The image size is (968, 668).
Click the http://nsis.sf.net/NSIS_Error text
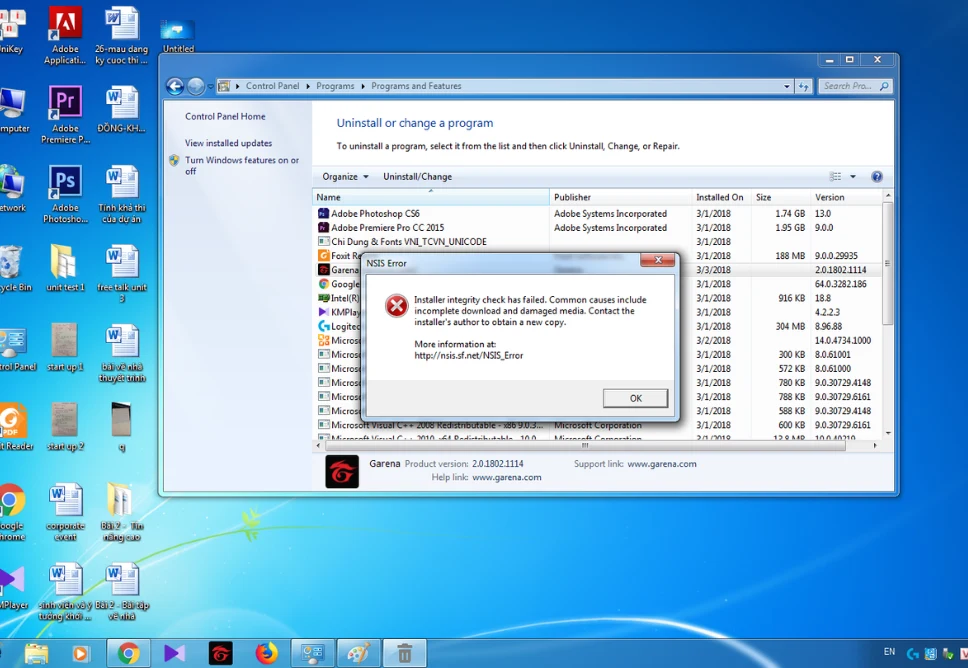click(x=469, y=356)
